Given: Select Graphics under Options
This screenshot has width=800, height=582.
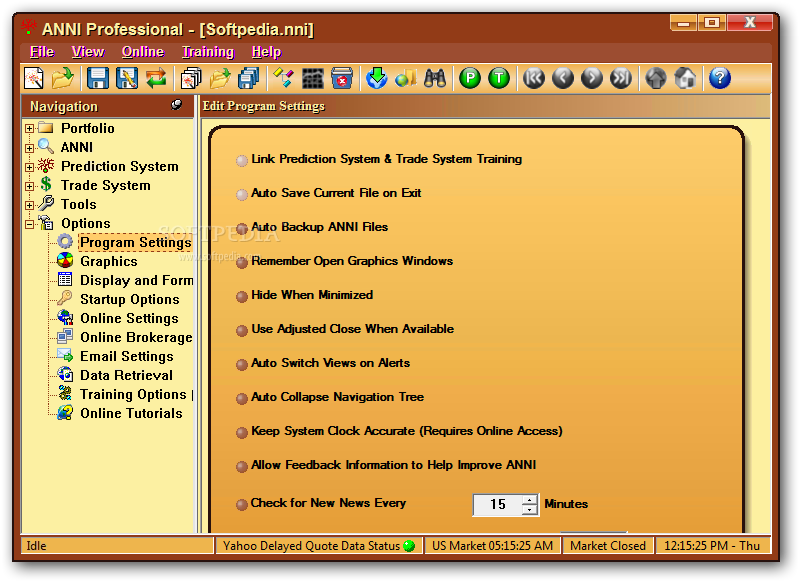Looking at the screenshot, I should [109, 261].
